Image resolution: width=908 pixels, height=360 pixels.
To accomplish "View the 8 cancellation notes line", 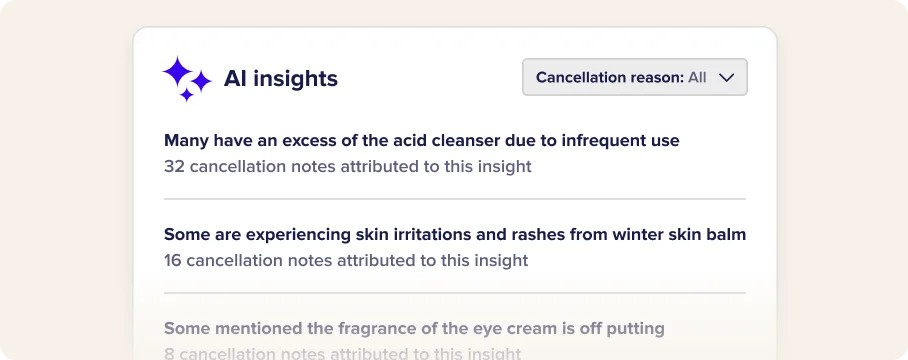I will click(x=342, y=353).
